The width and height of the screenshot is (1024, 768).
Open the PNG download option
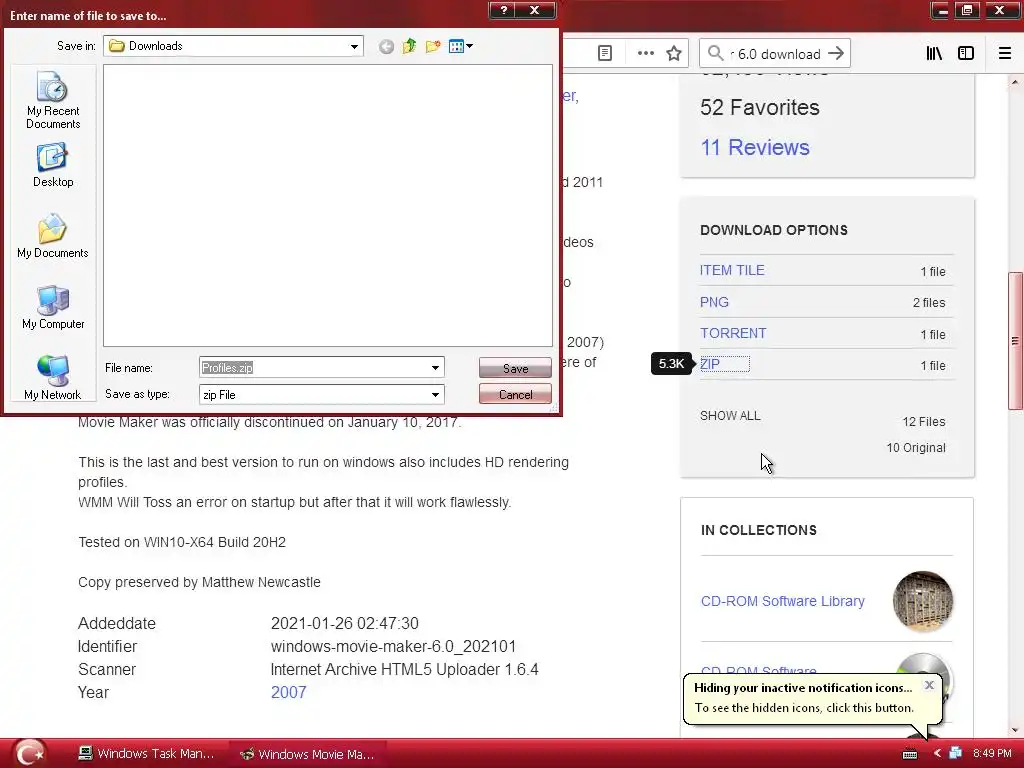coord(714,302)
